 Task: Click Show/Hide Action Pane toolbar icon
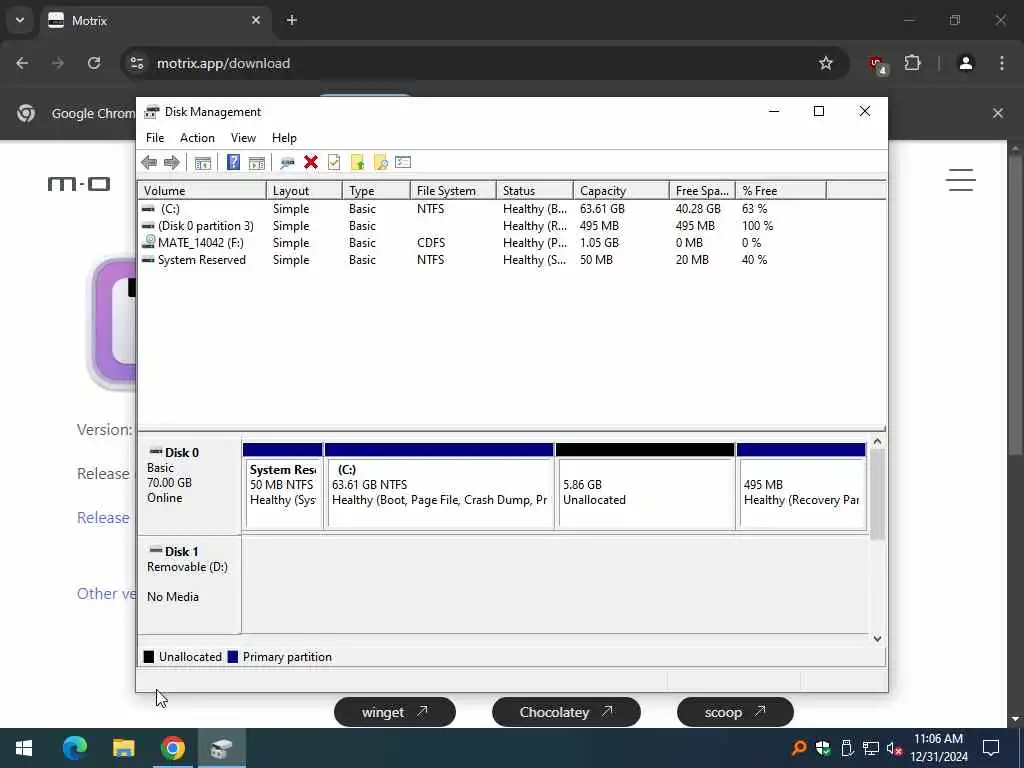[x=257, y=163]
